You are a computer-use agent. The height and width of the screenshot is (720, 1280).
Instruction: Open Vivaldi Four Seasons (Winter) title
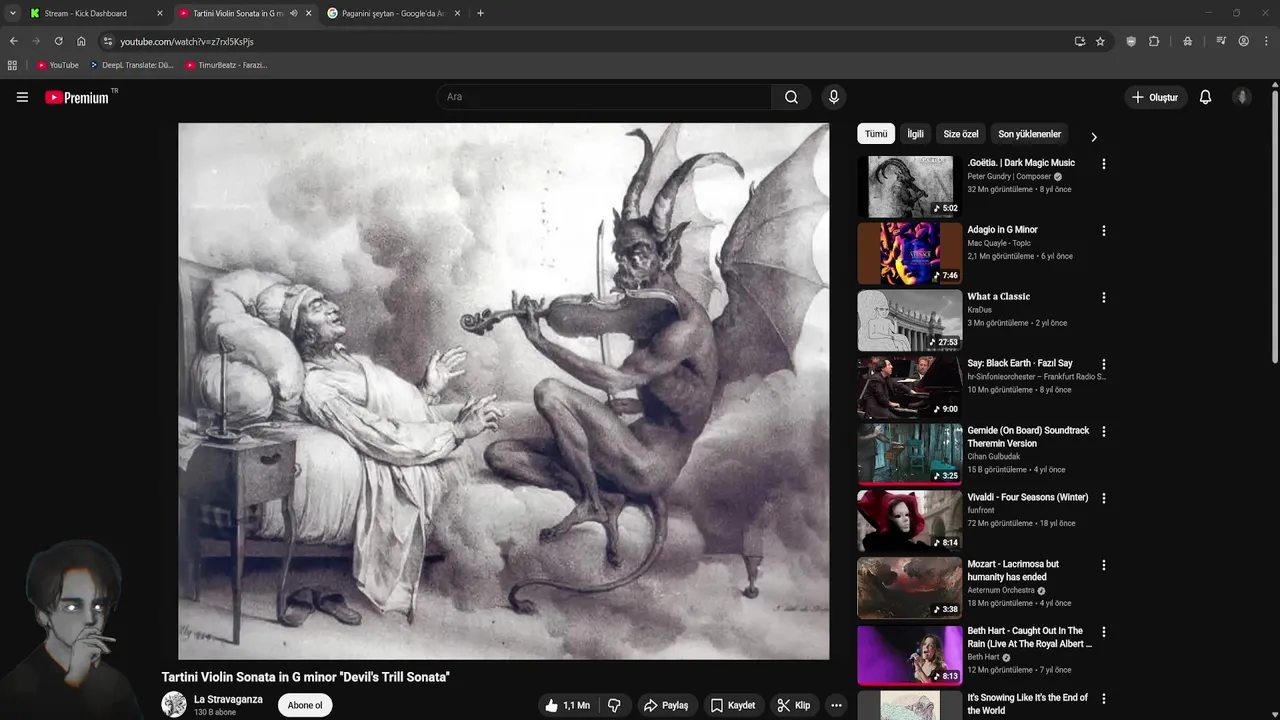pos(1027,497)
